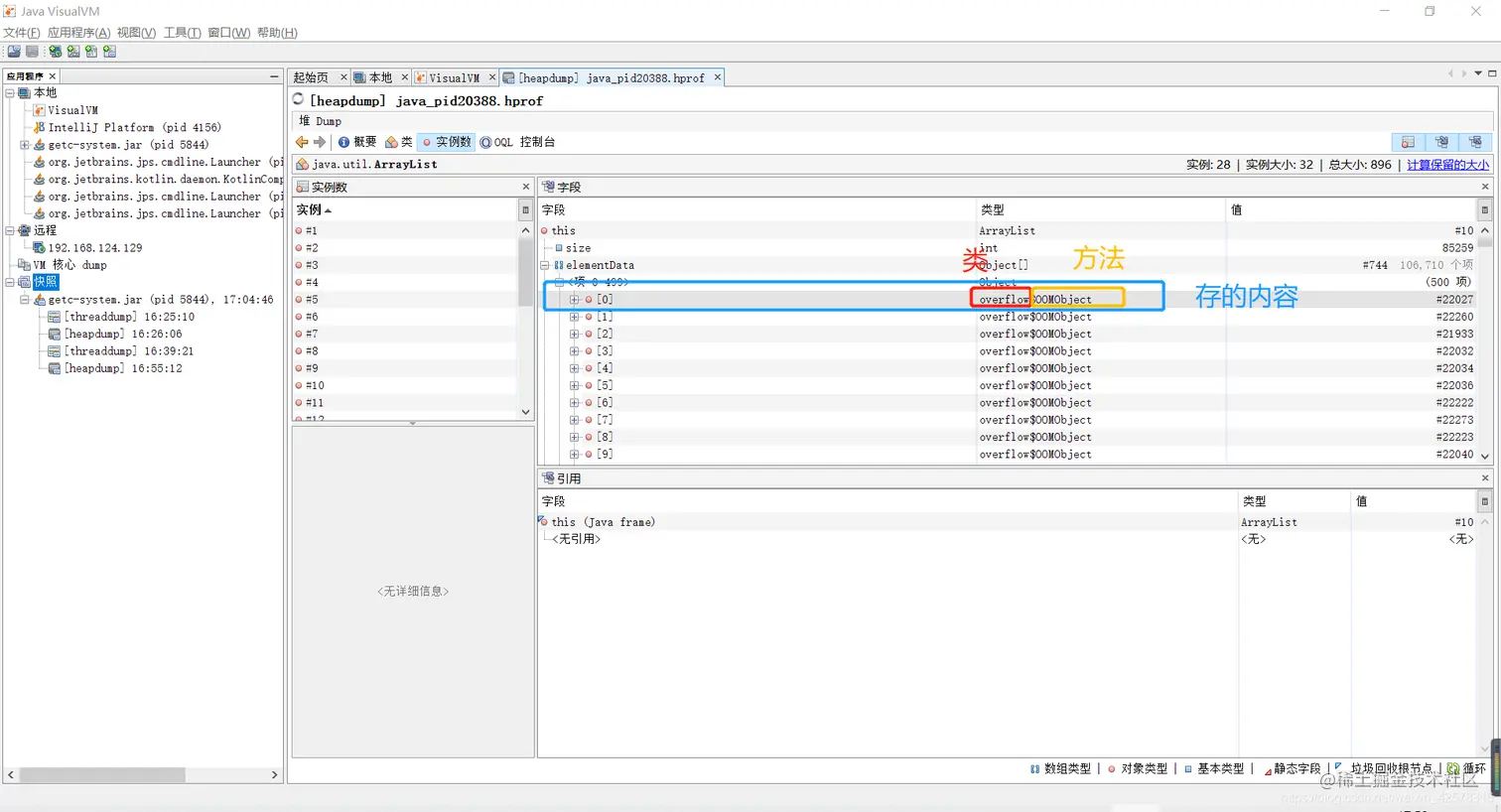Close the VisualVM tab

pyautogui.click(x=491, y=77)
